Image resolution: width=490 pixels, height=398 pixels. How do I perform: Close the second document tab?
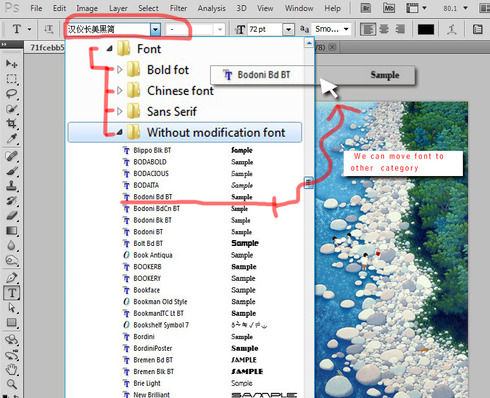[x=332, y=47]
